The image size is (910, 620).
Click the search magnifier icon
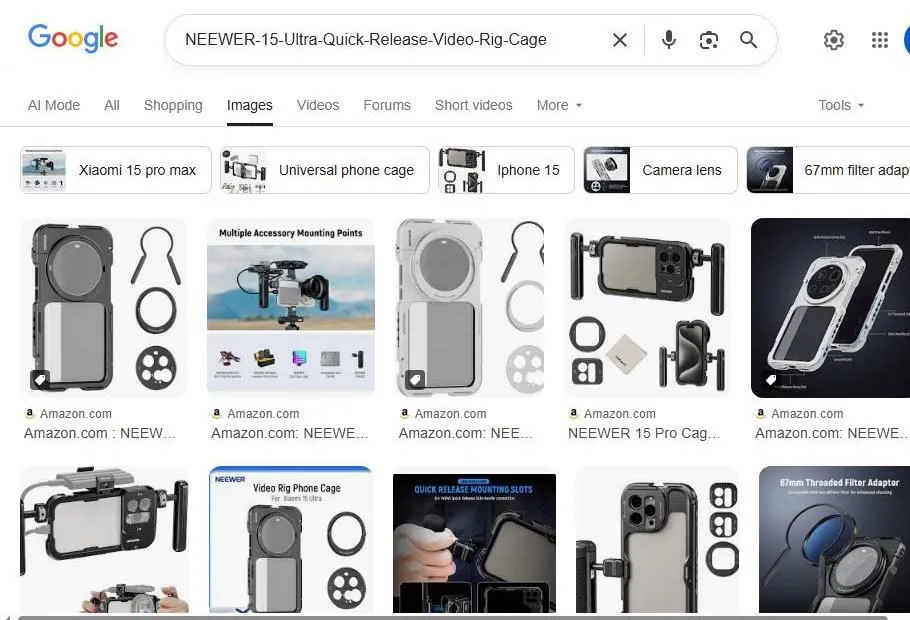pyautogui.click(x=748, y=40)
